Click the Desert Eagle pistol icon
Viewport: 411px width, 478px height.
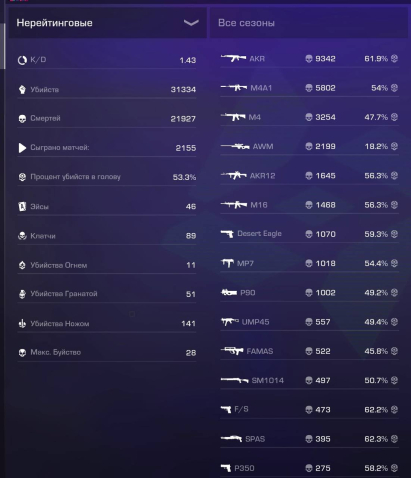(227, 234)
